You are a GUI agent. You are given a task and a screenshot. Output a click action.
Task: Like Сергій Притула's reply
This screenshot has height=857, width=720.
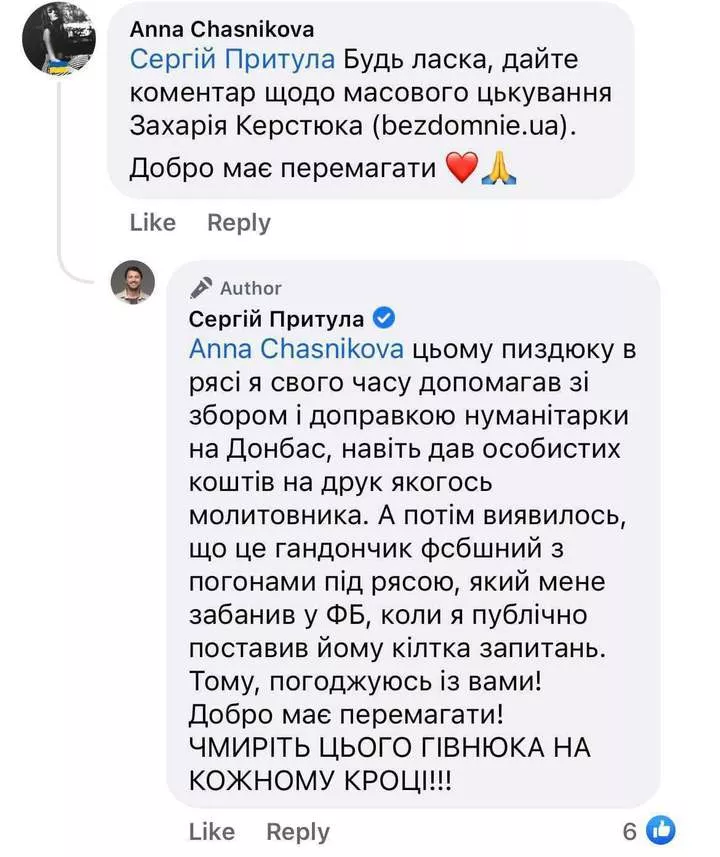click(211, 831)
